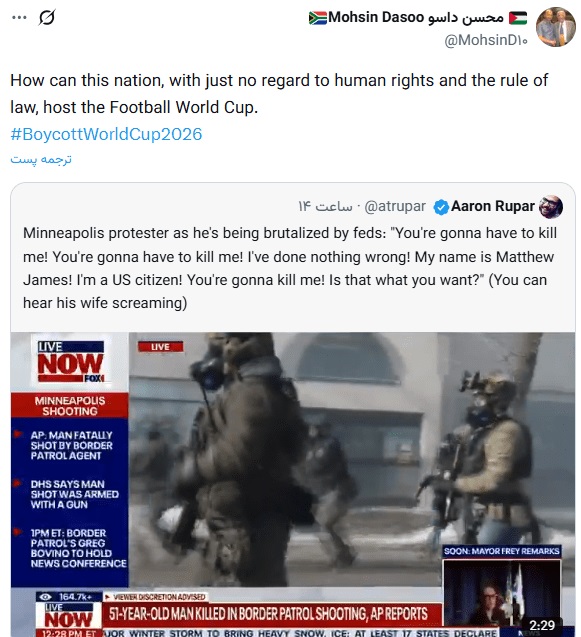581x637 pixels.
Task: Play the Minneapolis shooting video
Action: click(x=293, y=484)
